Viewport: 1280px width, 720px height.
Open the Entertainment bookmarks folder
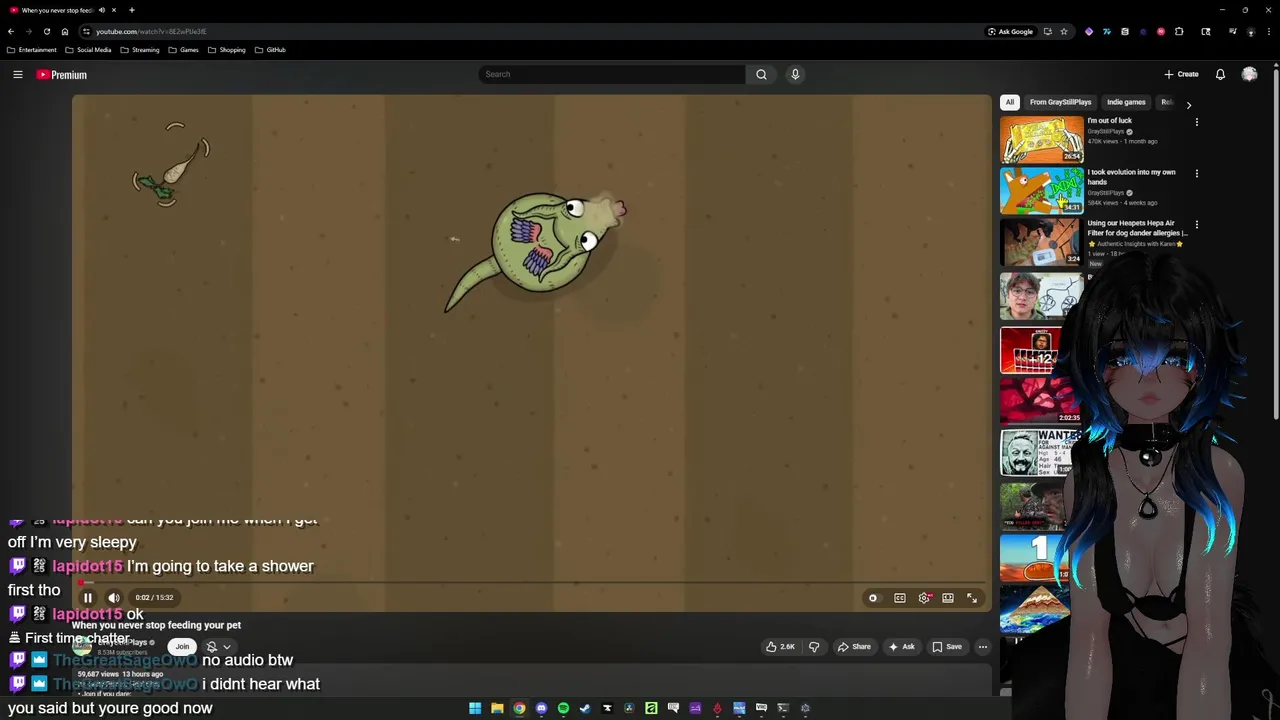(x=32, y=50)
